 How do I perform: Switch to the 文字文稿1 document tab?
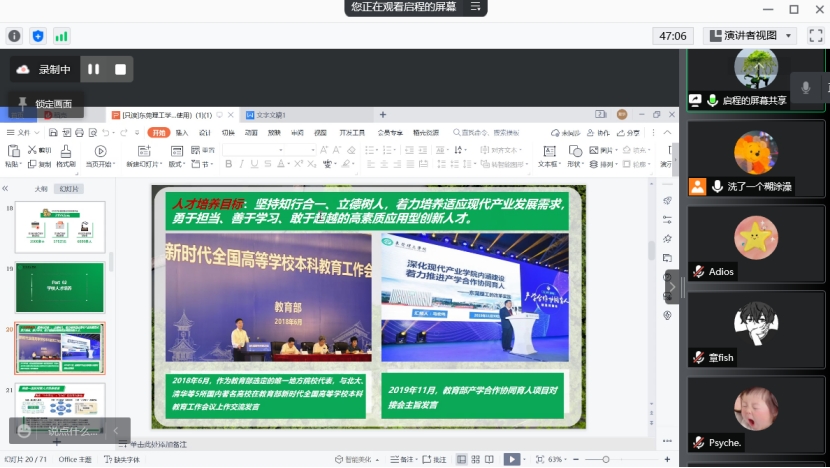(272, 115)
